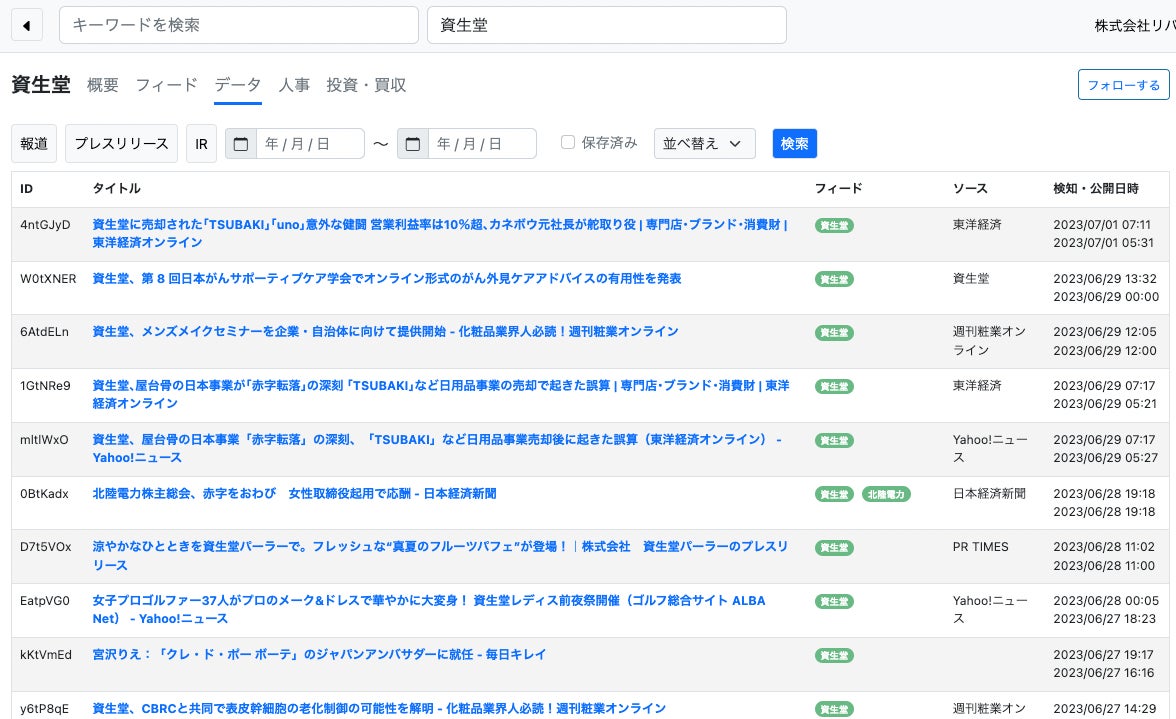Click the フォローする button
The height and width of the screenshot is (719, 1176).
[x=1124, y=85]
